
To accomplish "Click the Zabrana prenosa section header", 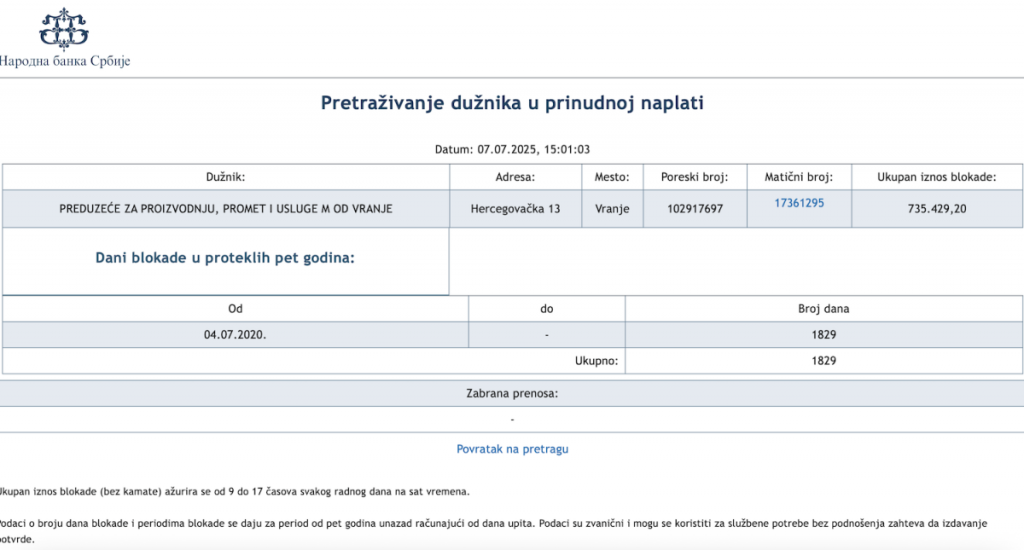I will [x=512, y=394].
